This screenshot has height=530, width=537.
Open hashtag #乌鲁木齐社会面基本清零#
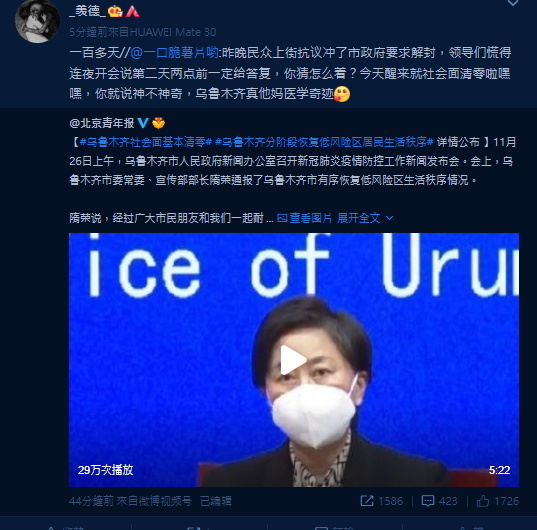point(146,142)
